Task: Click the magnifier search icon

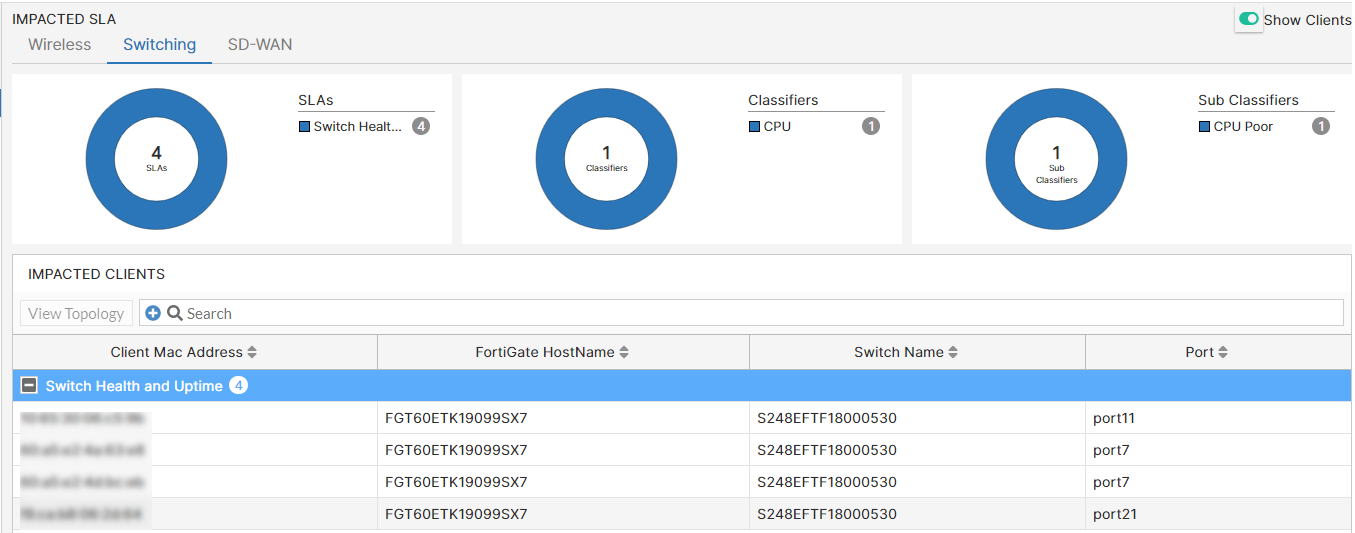Action: (x=174, y=313)
